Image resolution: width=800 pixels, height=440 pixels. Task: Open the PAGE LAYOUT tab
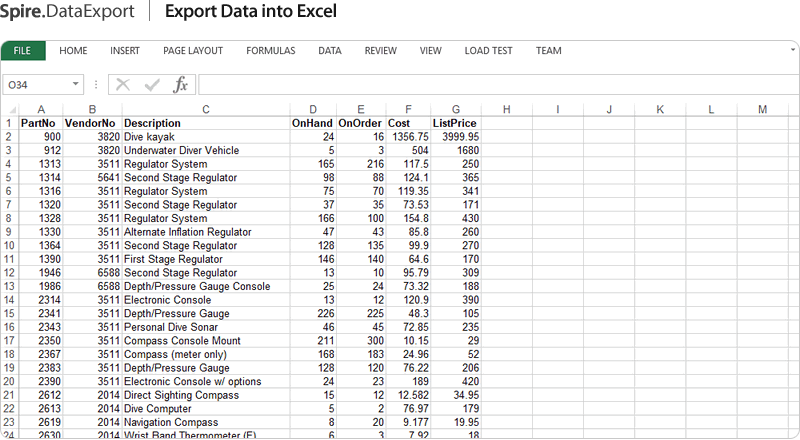[x=193, y=51]
